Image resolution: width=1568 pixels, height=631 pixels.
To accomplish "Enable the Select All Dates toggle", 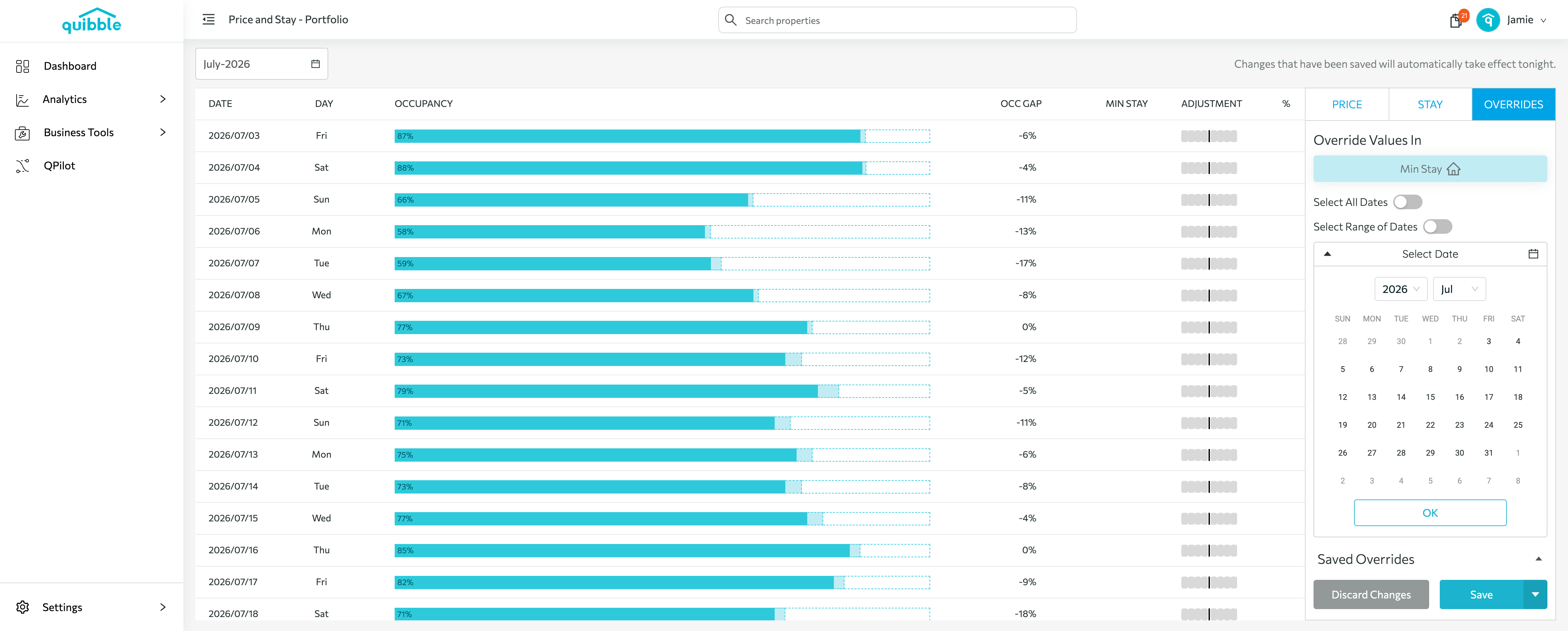I will pyautogui.click(x=1407, y=202).
